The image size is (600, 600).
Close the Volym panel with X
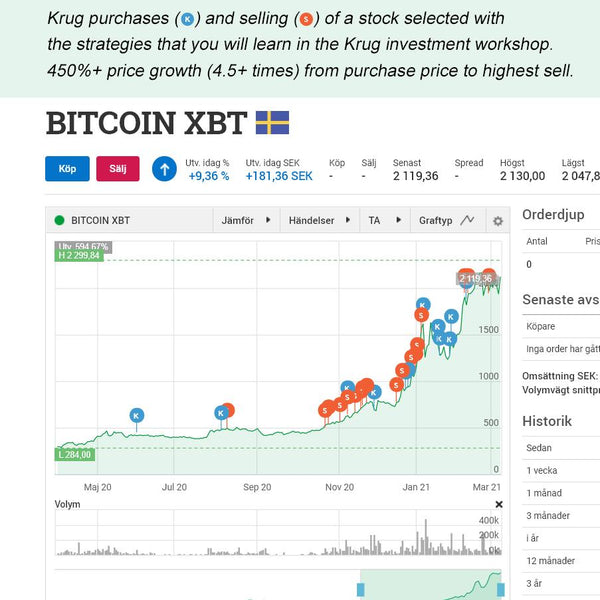click(x=499, y=504)
